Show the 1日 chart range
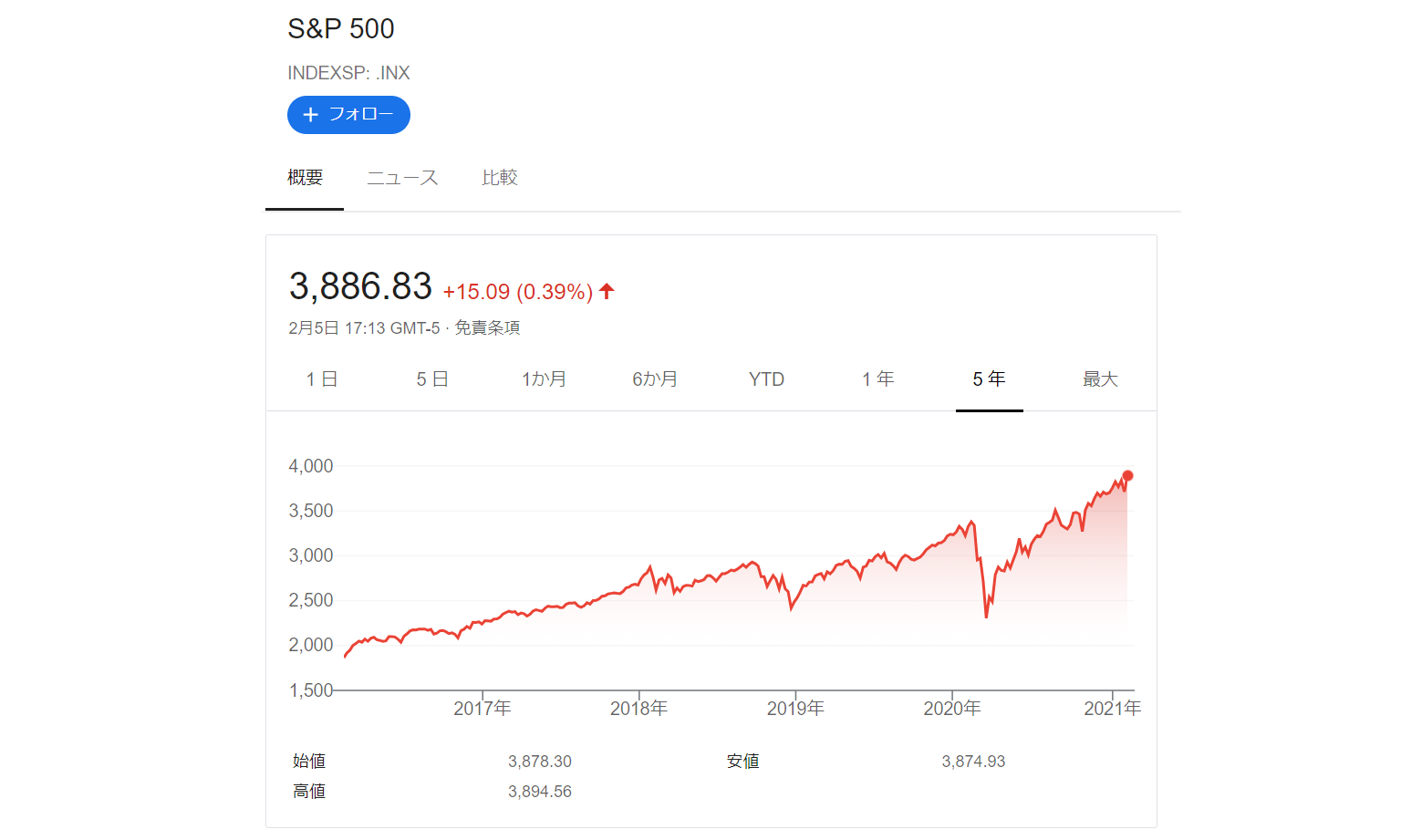 coord(322,379)
